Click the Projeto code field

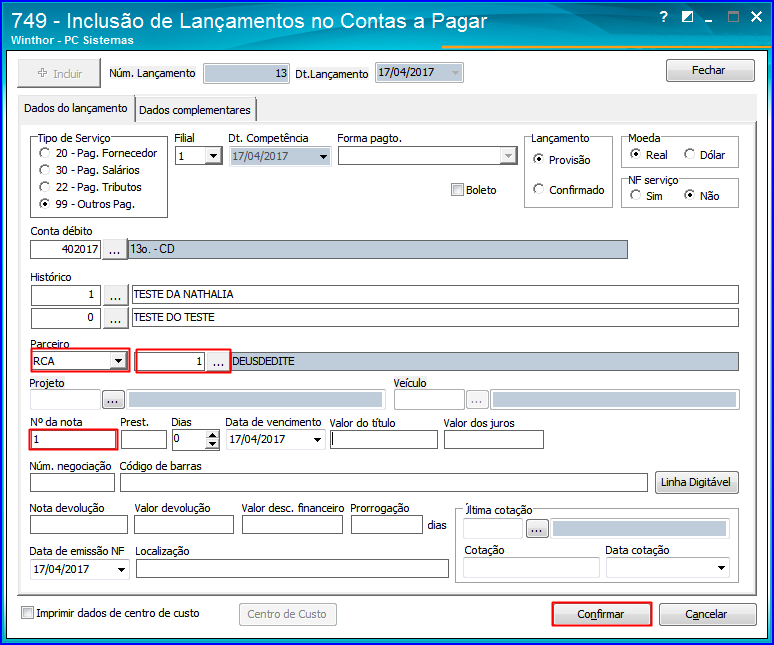(65, 399)
